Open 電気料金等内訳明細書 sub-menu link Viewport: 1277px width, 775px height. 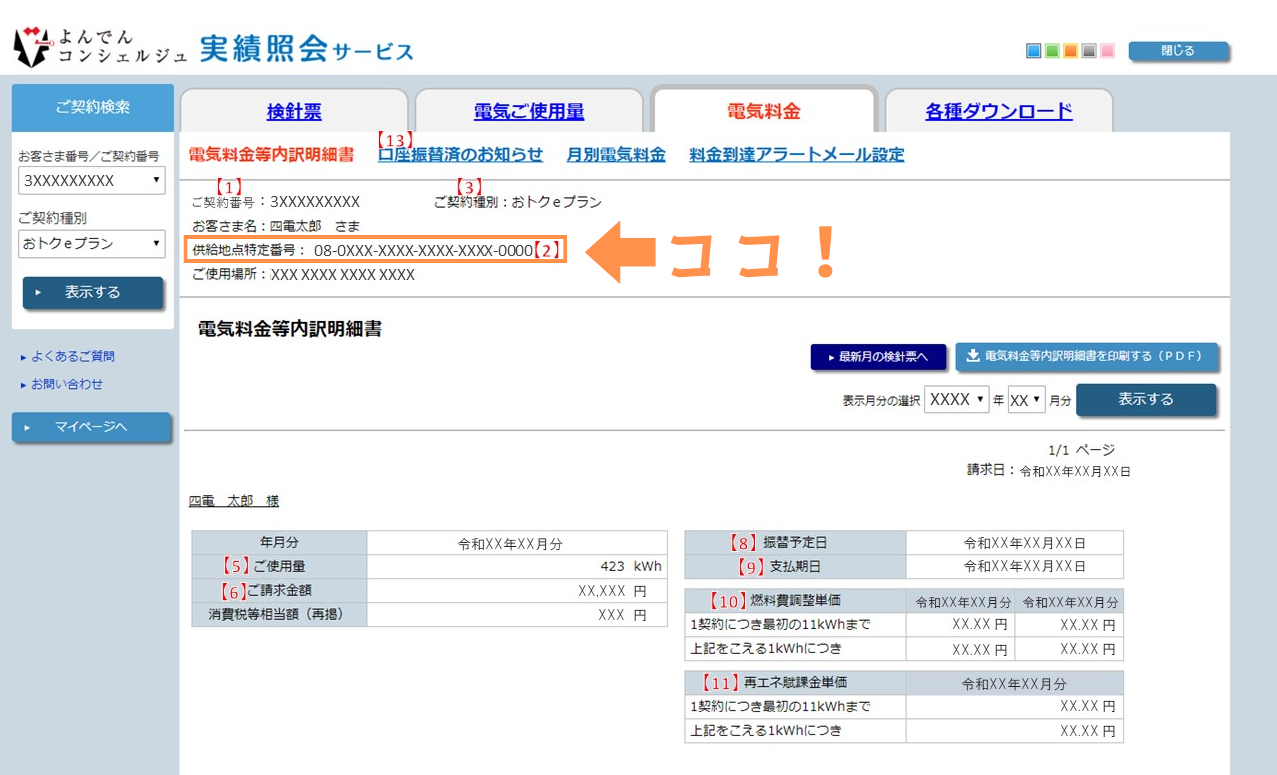(x=271, y=155)
